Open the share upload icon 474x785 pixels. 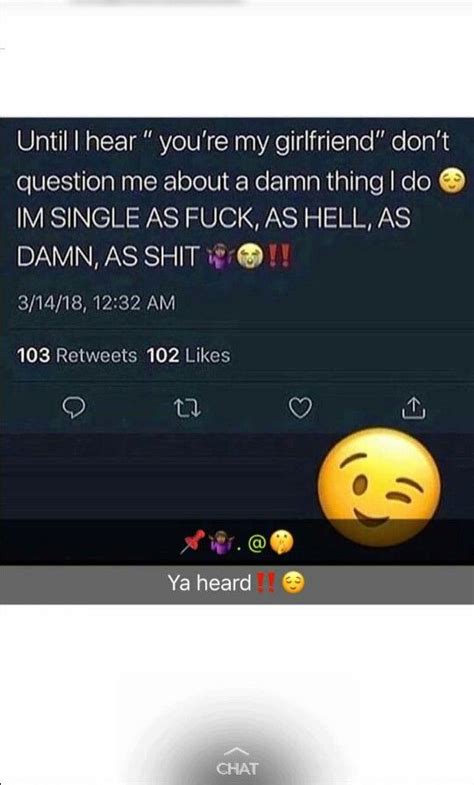pyautogui.click(x=414, y=408)
